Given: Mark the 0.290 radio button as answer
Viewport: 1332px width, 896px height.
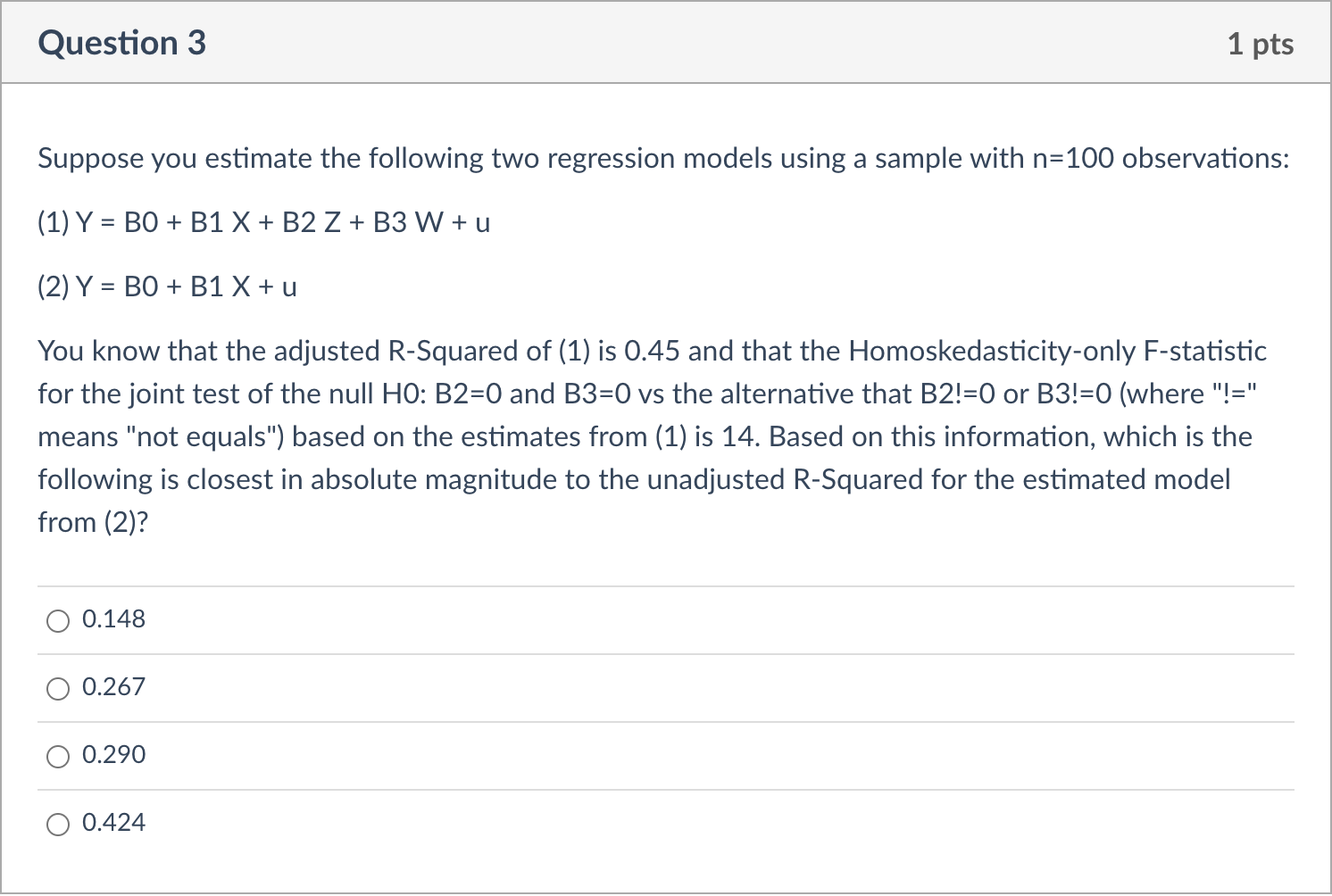Looking at the screenshot, I should click(58, 757).
